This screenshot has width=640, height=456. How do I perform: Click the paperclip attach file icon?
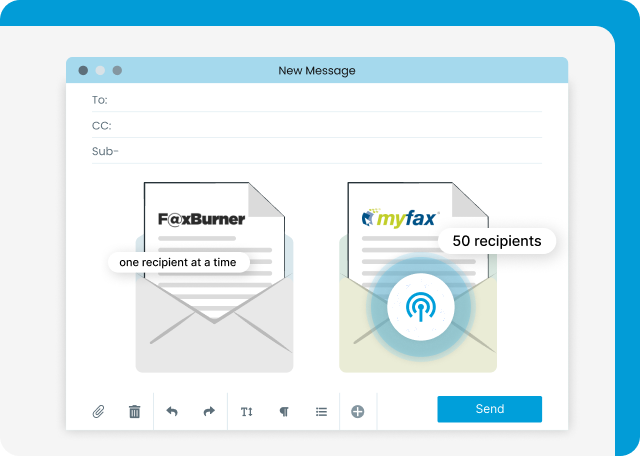(x=98, y=412)
